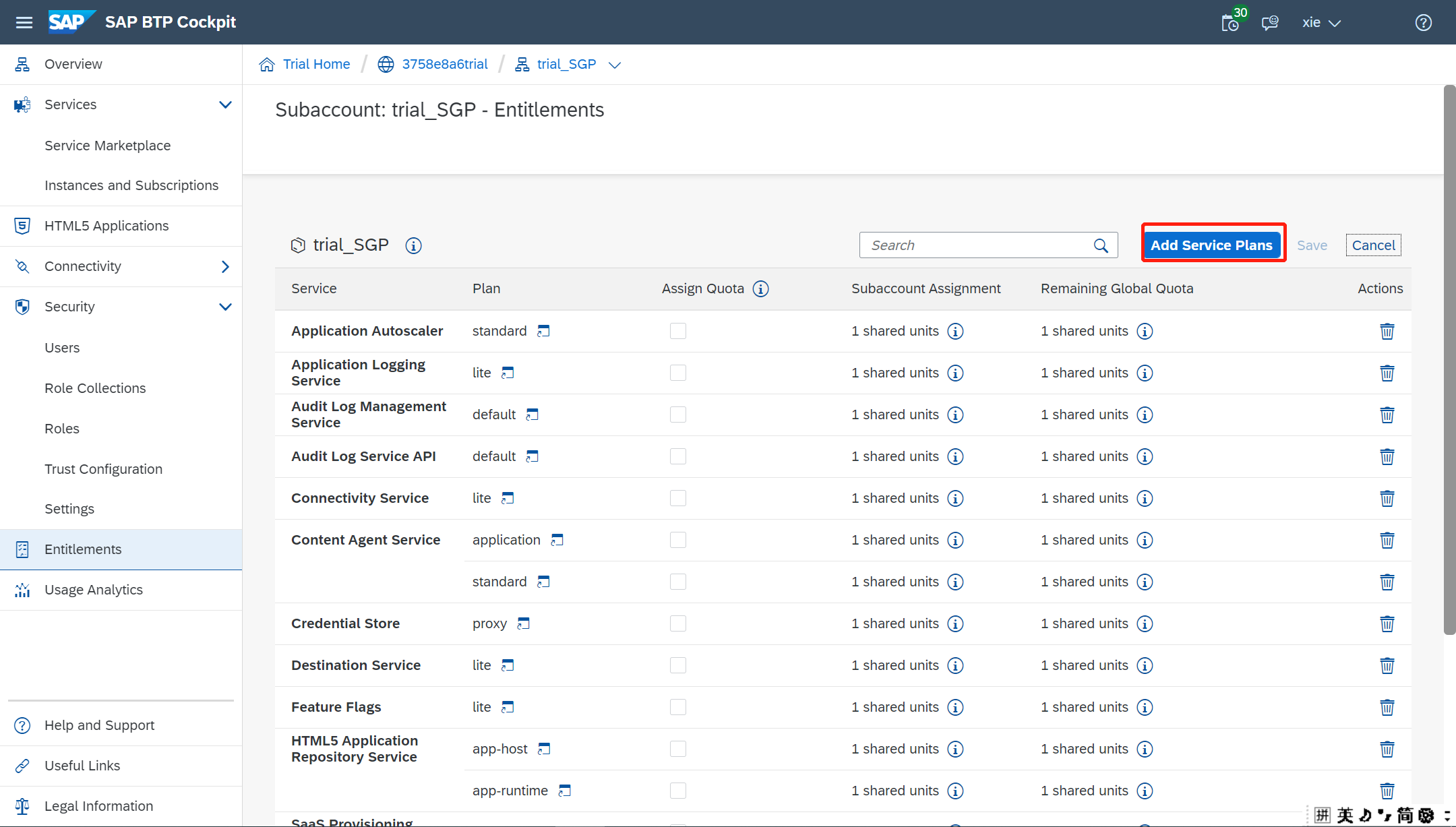Delete Content Agent Service application plan

(x=1387, y=540)
